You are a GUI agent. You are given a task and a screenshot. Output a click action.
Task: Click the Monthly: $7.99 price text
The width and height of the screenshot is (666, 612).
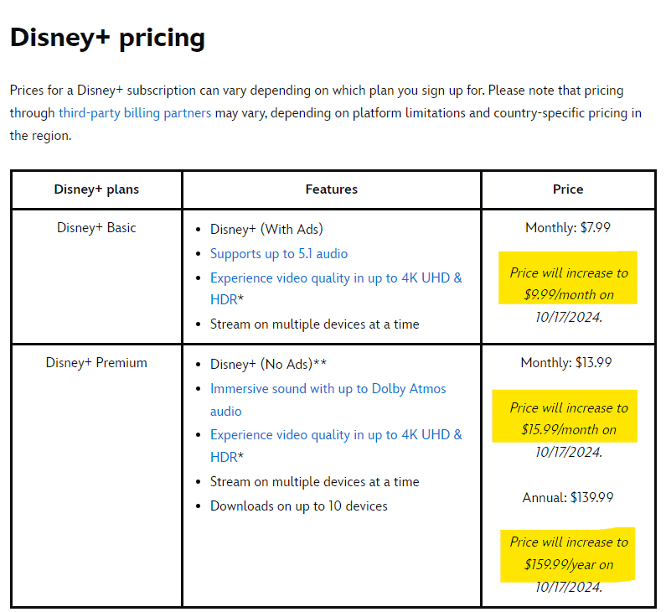coord(568,228)
